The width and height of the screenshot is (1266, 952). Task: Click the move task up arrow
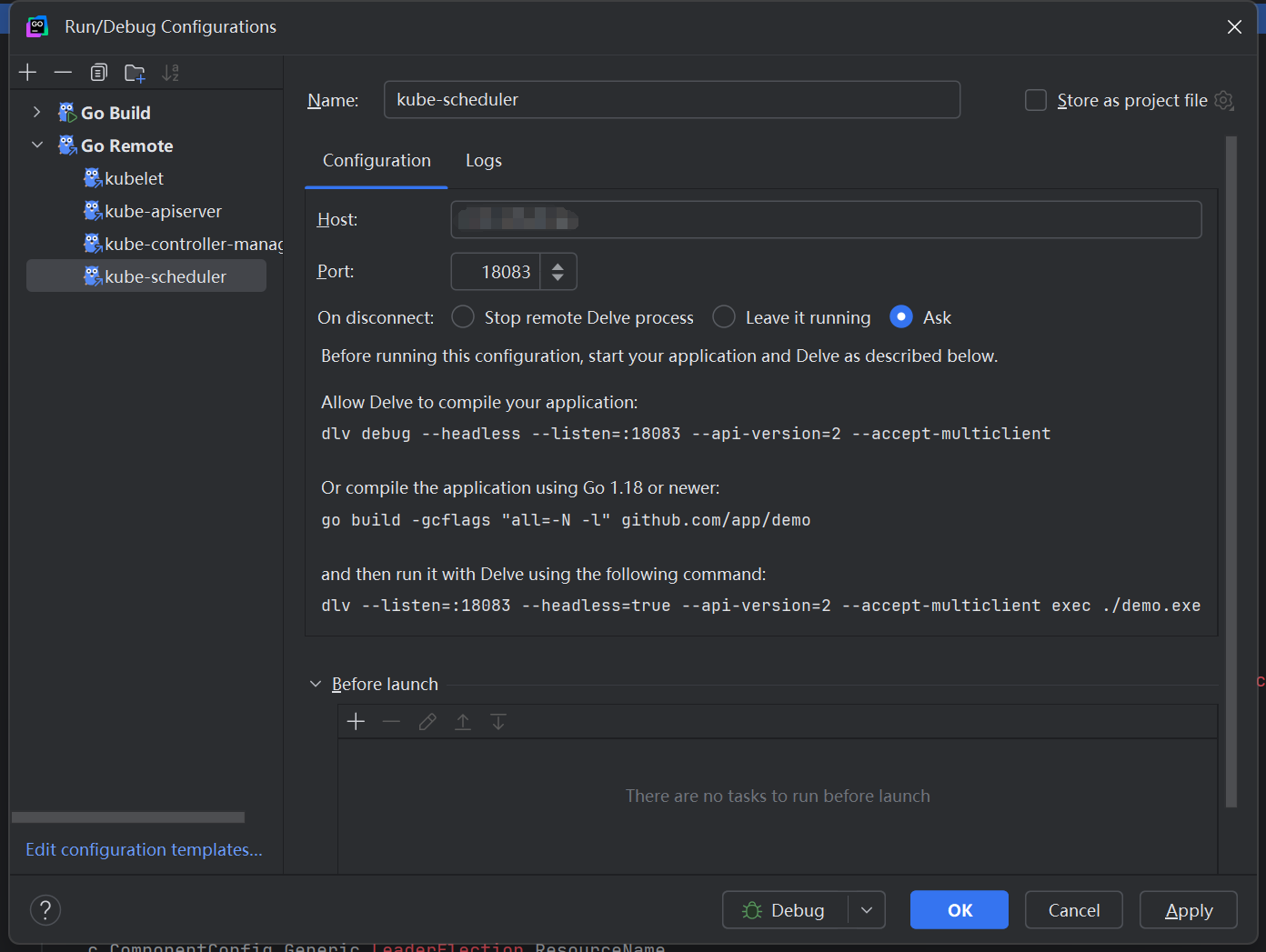(x=463, y=721)
